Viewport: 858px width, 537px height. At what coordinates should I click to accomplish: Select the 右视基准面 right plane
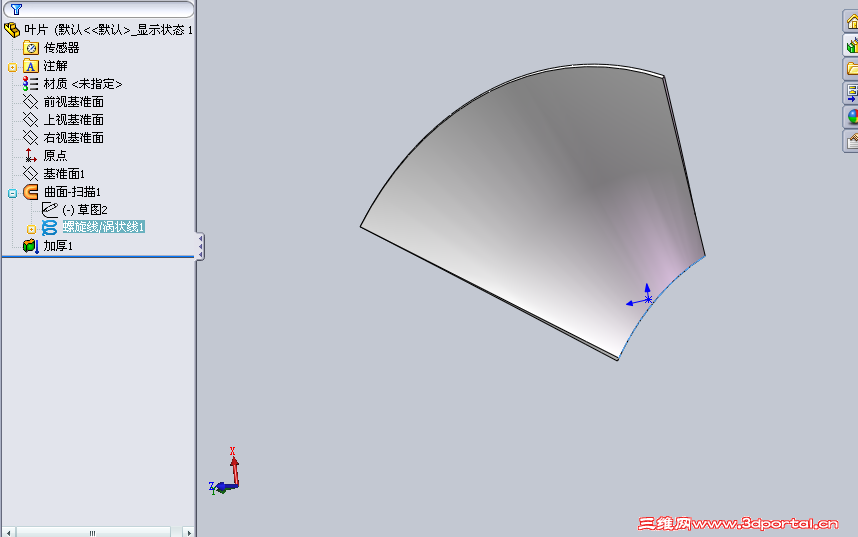74,138
